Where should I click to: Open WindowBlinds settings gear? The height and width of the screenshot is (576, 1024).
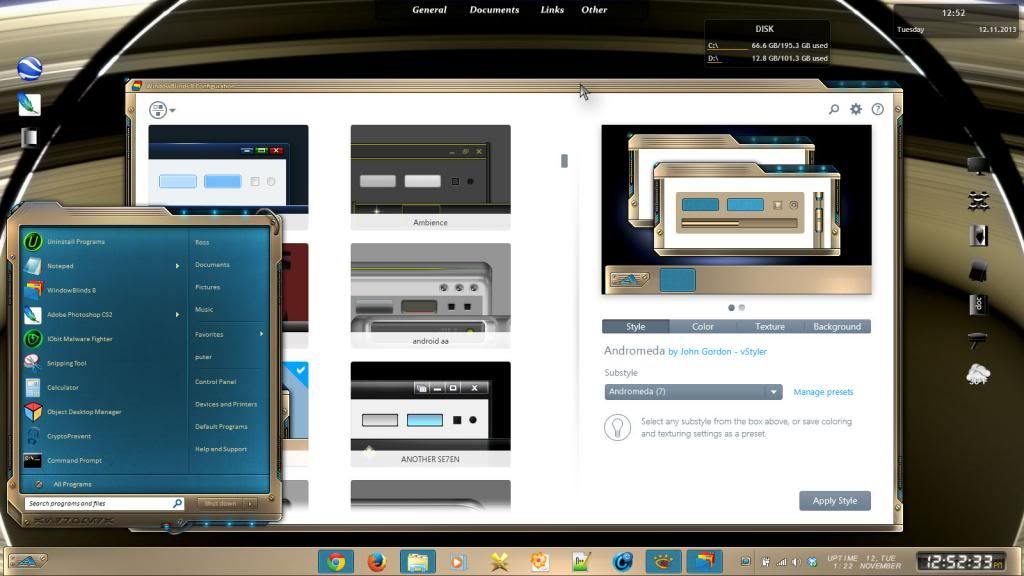(856, 109)
